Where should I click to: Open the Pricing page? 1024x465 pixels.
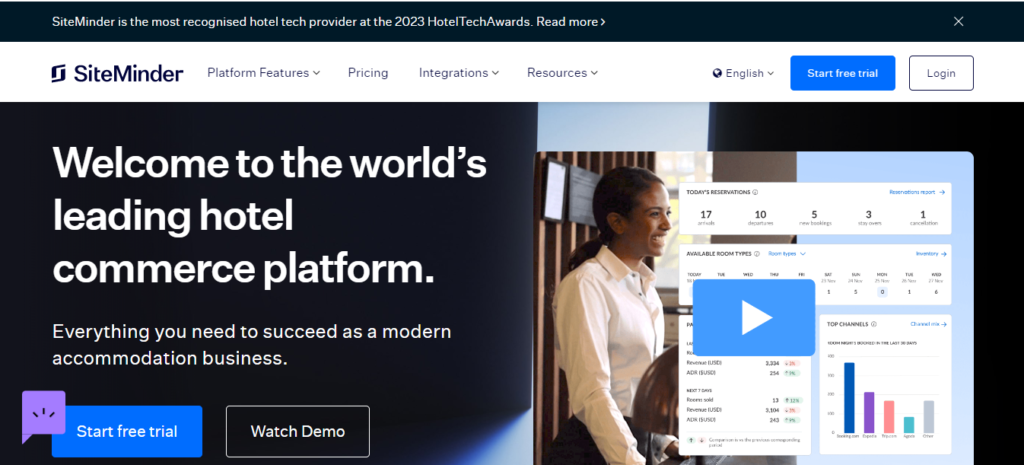[368, 72]
